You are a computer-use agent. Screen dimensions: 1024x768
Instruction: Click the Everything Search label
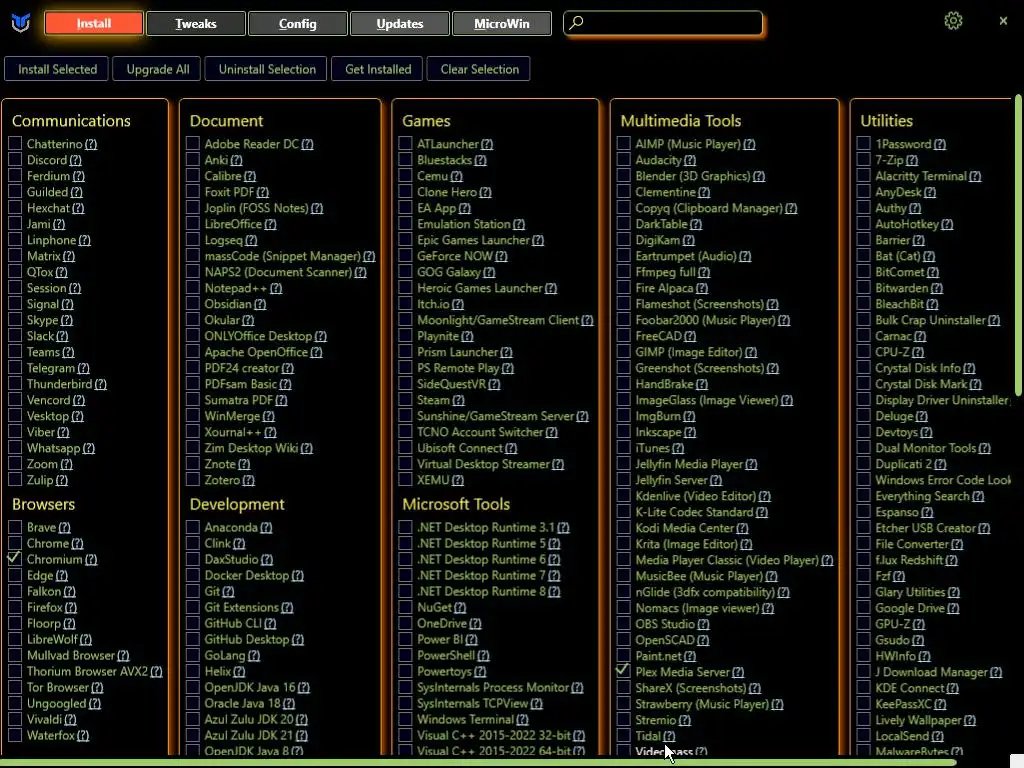pos(922,496)
